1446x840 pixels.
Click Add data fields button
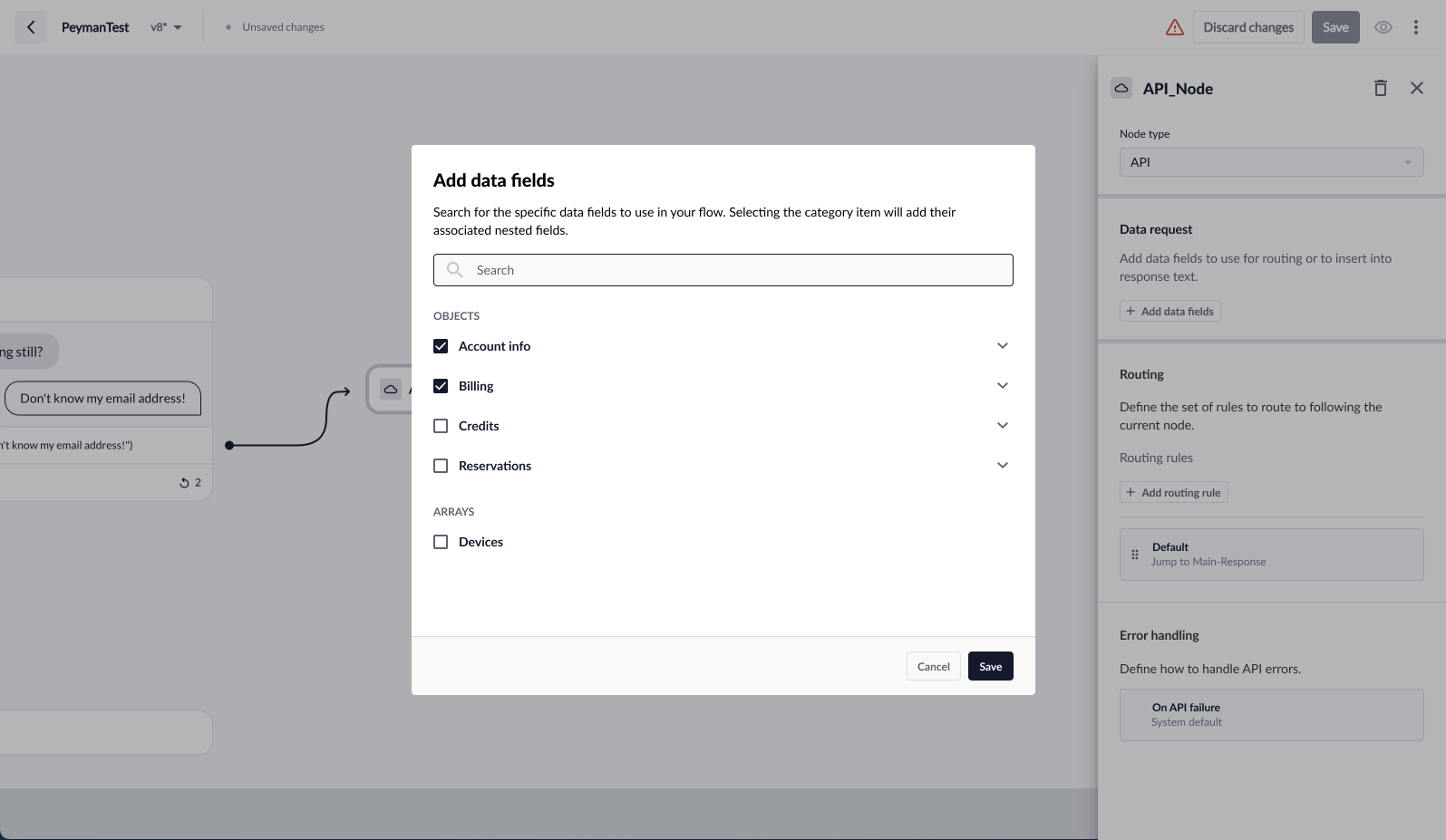pos(1169,311)
